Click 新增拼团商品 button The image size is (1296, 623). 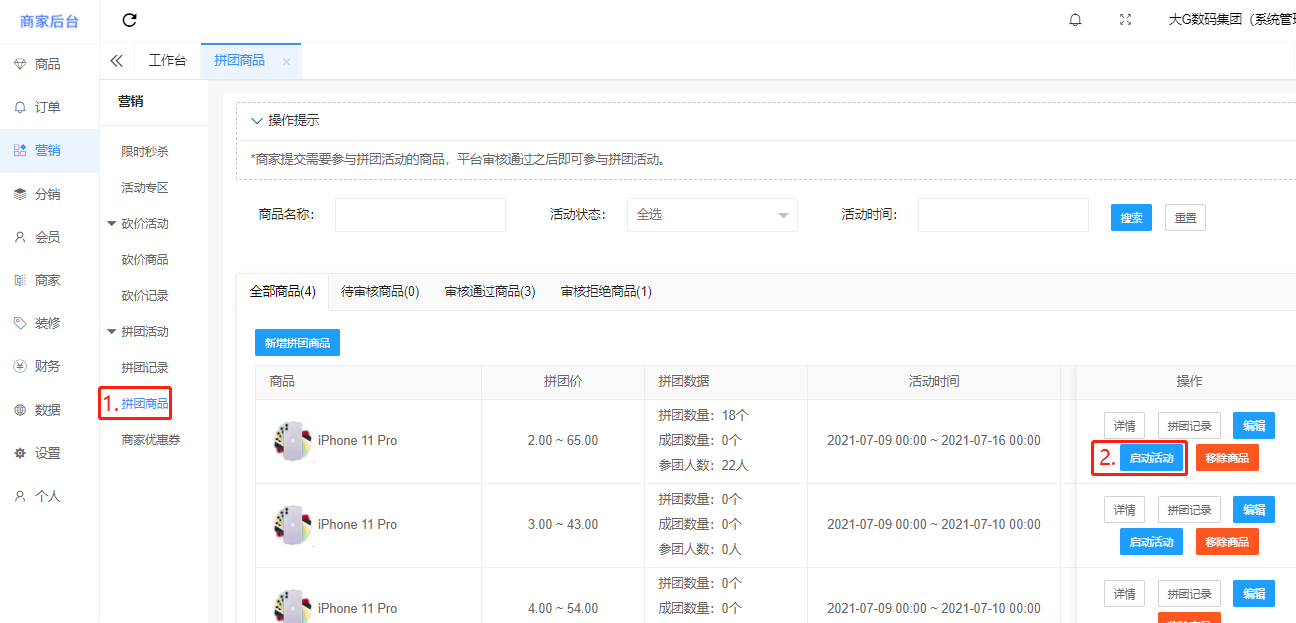coord(297,342)
